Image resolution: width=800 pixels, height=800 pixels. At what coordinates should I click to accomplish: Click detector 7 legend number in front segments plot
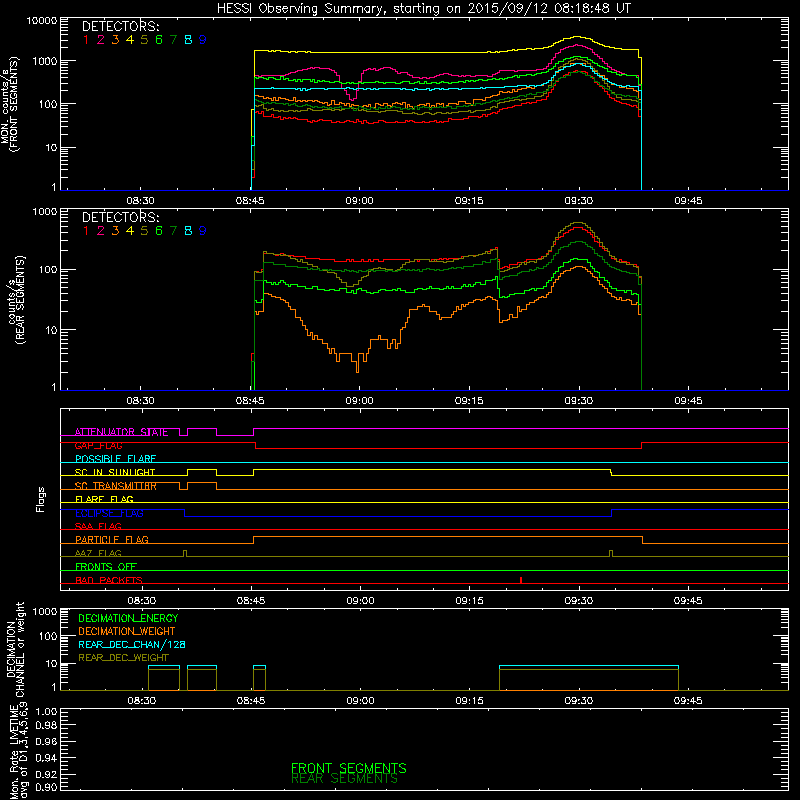(173, 40)
